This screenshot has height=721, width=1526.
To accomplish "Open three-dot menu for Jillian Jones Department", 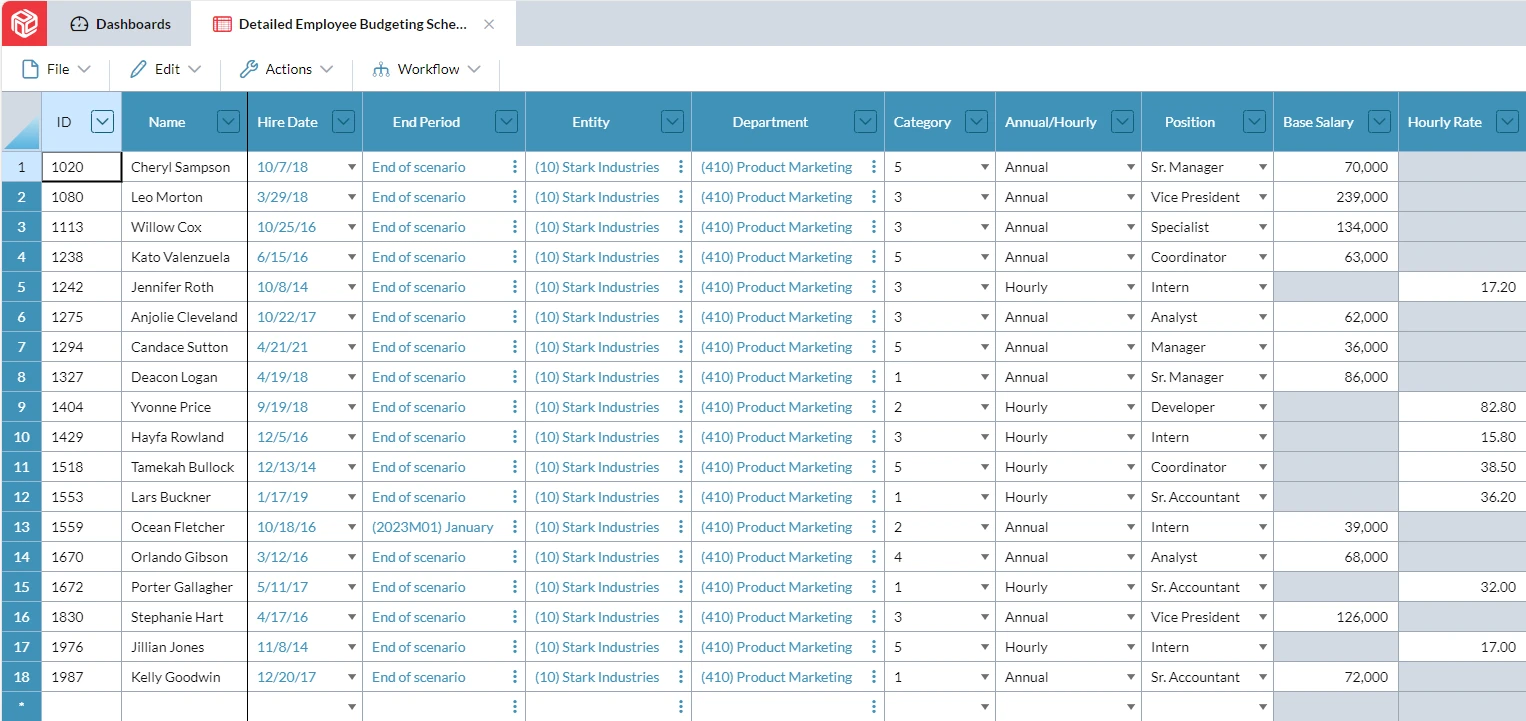I will [x=874, y=647].
